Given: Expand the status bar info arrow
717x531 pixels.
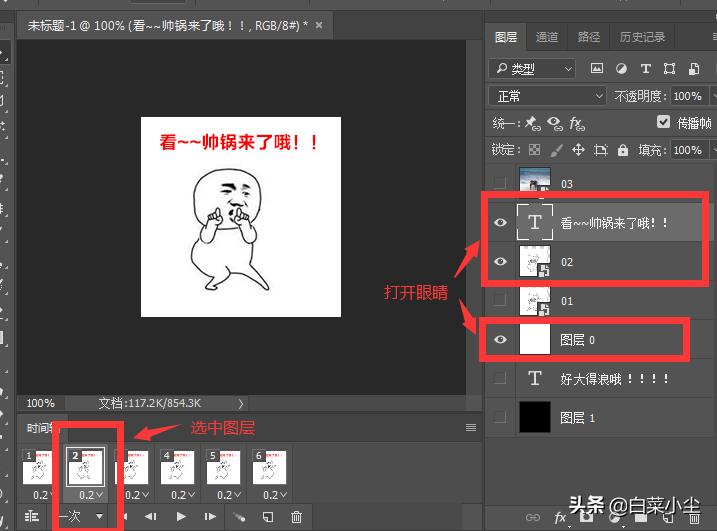Looking at the screenshot, I should 241,403.
